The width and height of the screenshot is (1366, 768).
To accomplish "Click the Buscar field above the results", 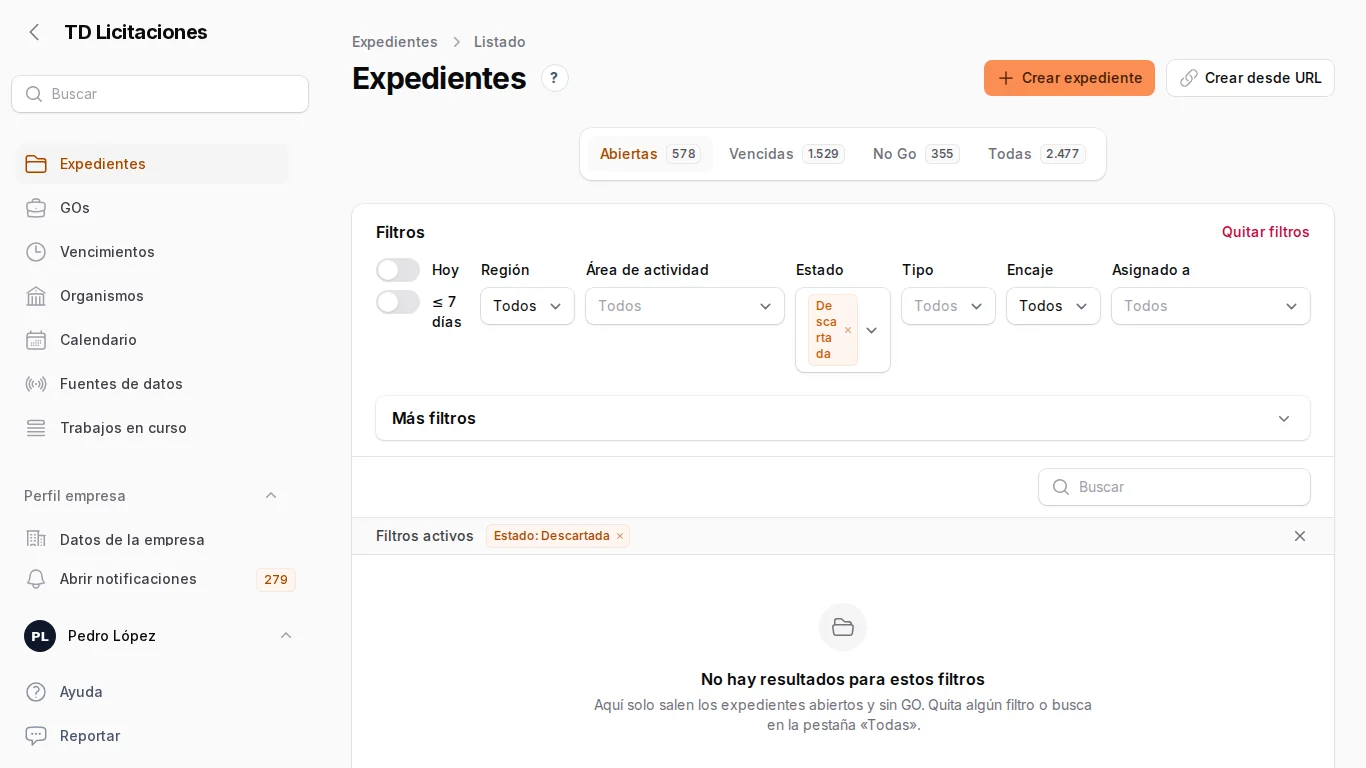I will click(1174, 487).
